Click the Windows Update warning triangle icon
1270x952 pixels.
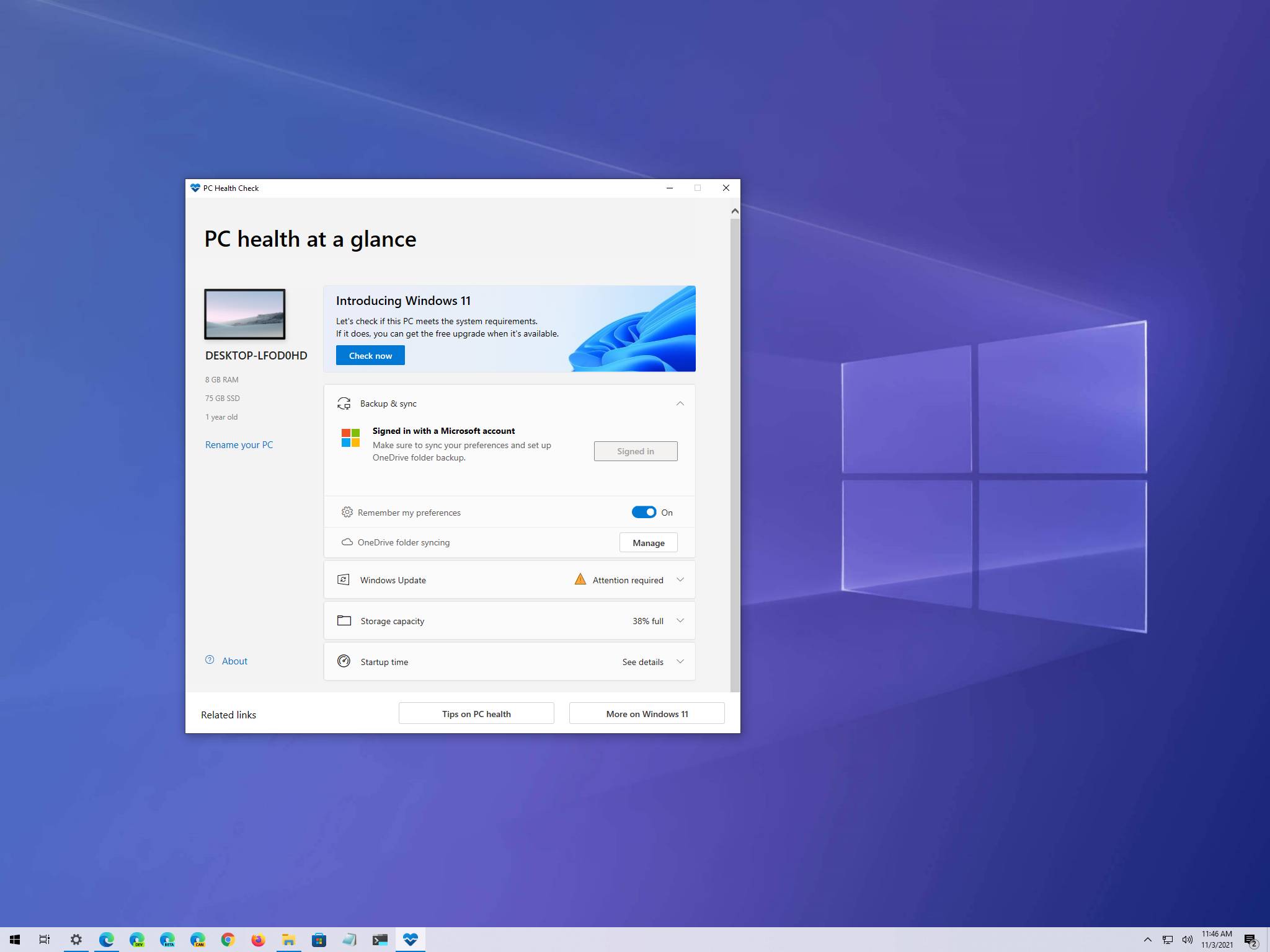(x=578, y=579)
